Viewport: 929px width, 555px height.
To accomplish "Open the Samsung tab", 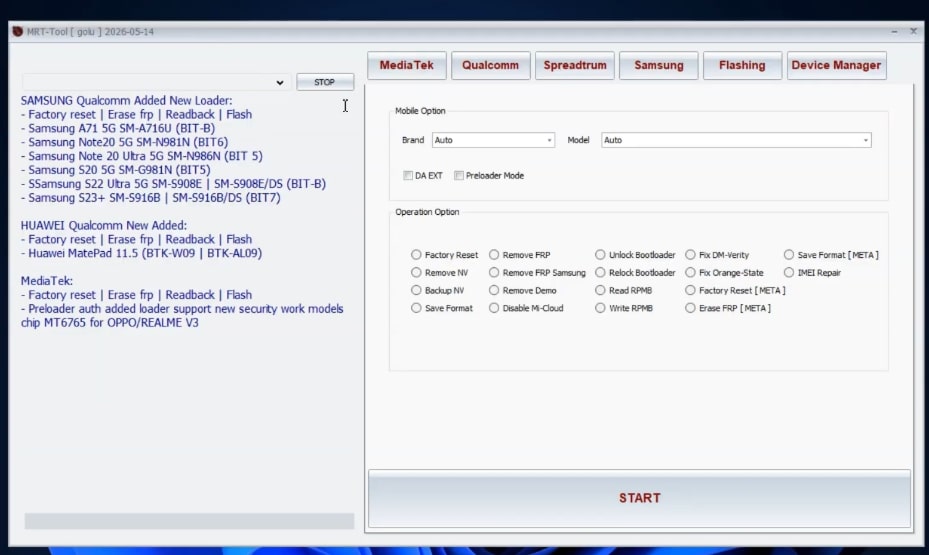I will (x=659, y=65).
